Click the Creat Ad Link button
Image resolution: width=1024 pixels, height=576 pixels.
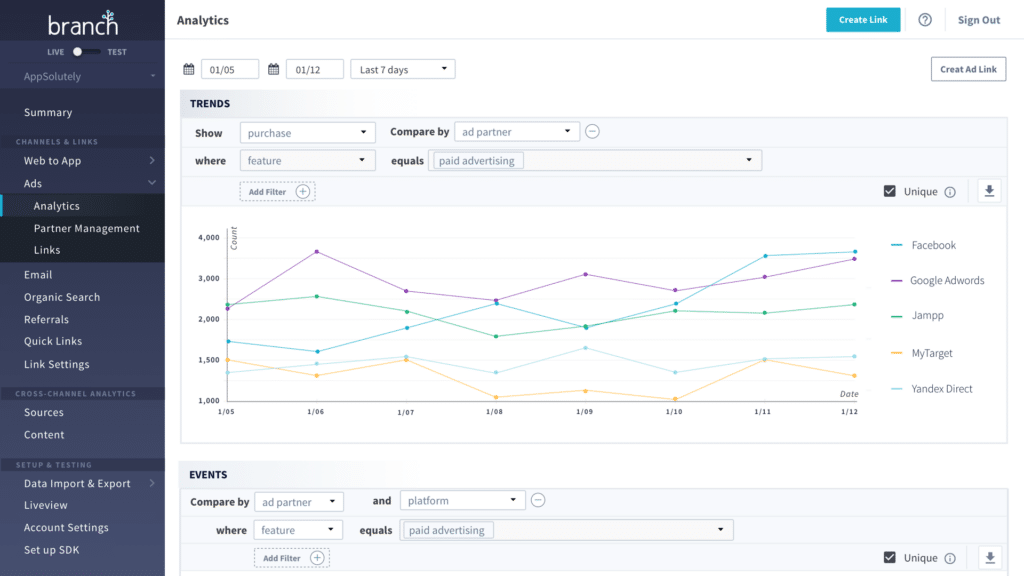[x=968, y=69]
